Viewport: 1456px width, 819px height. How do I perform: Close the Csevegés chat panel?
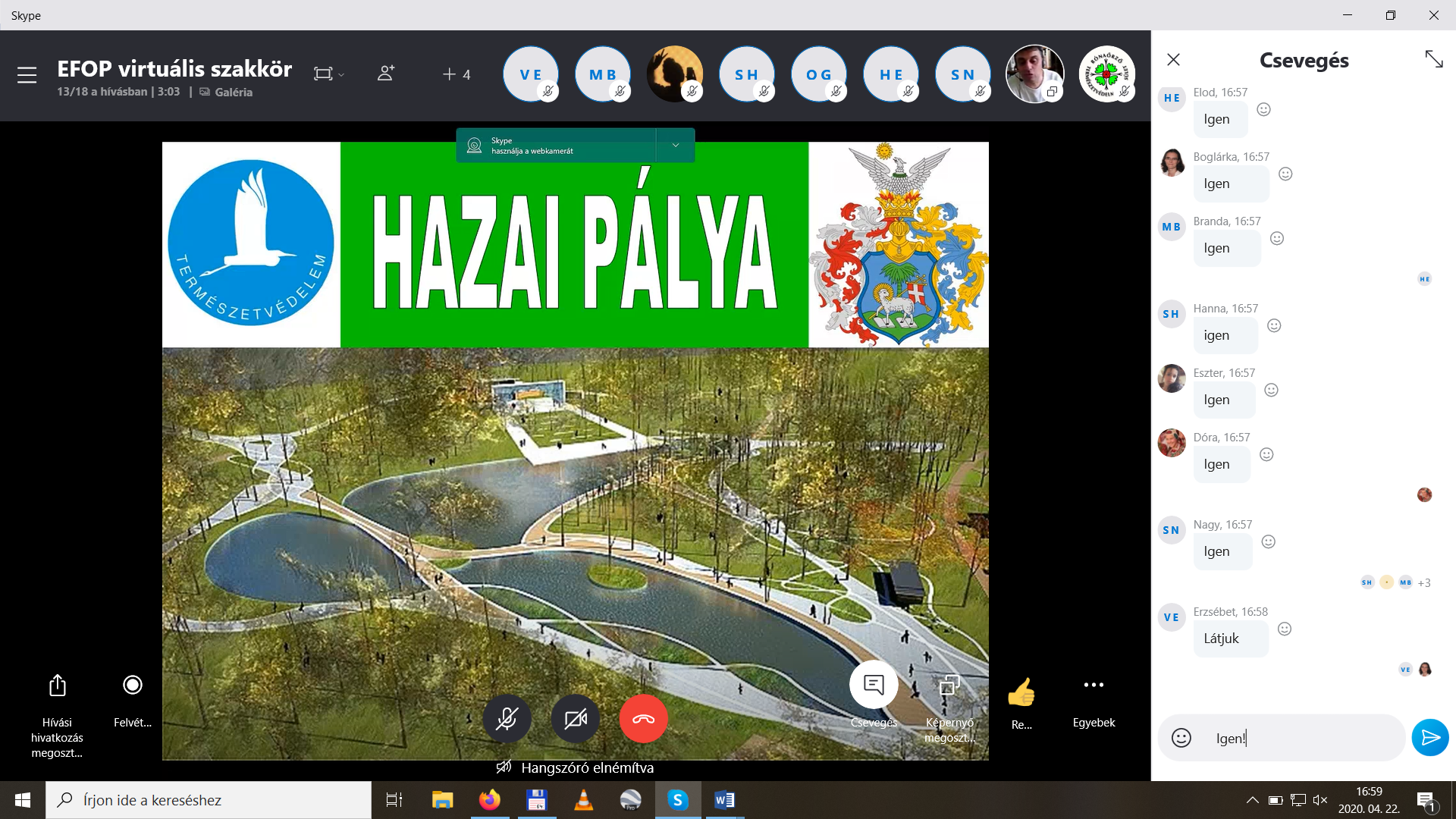point(1173,59)
